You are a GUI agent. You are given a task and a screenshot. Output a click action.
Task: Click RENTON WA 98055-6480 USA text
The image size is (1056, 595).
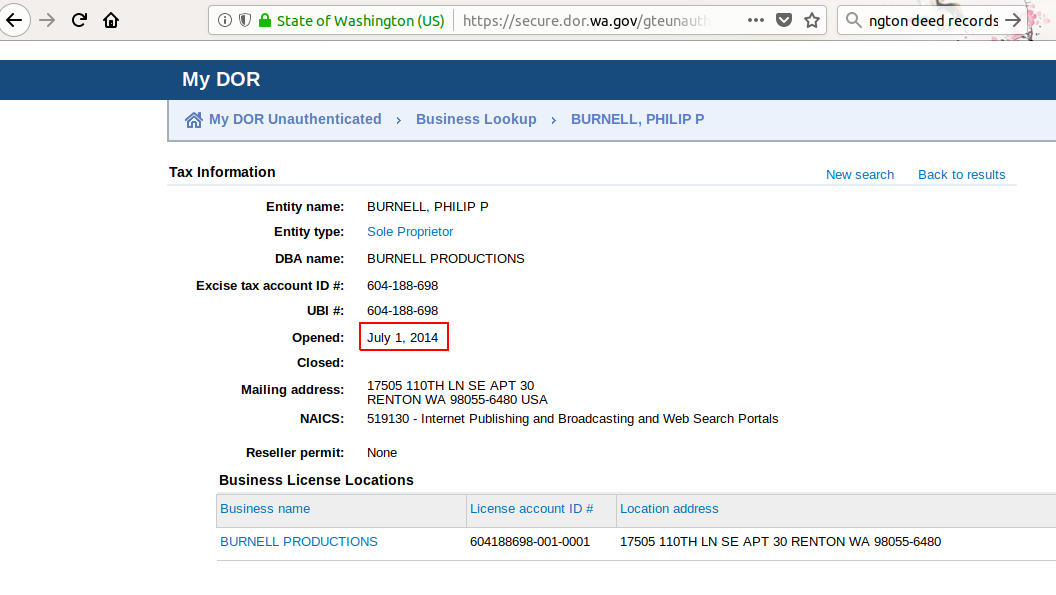(457, 400)
